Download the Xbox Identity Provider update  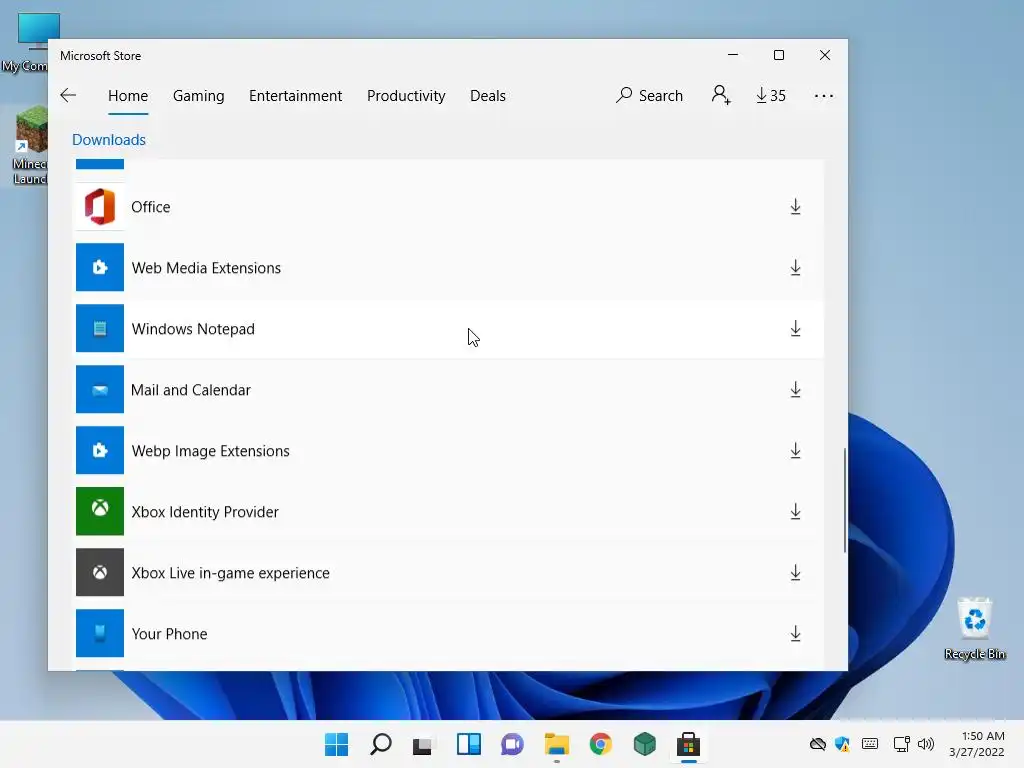[x=795, y=511]
